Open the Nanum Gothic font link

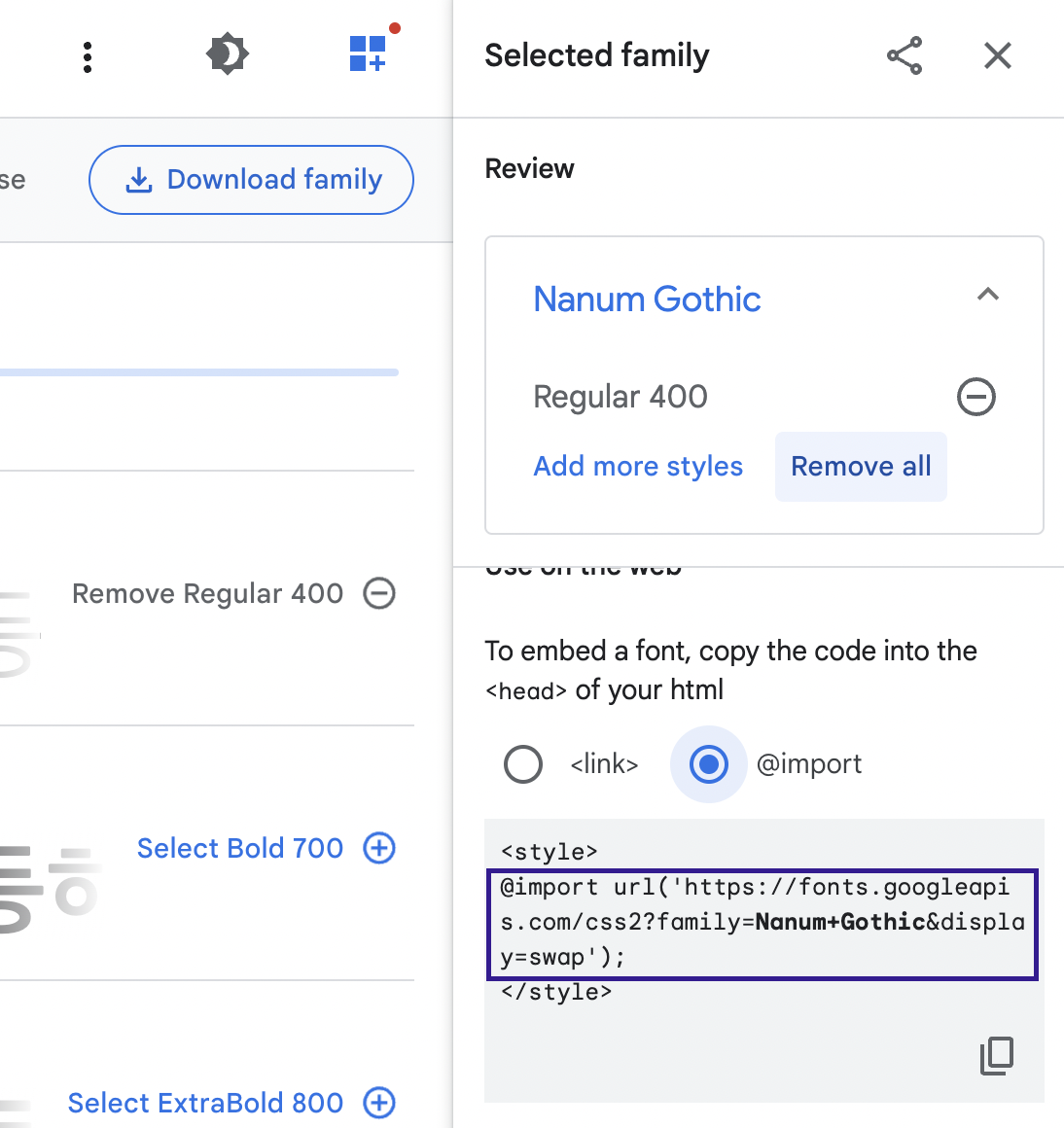[647, 300]
